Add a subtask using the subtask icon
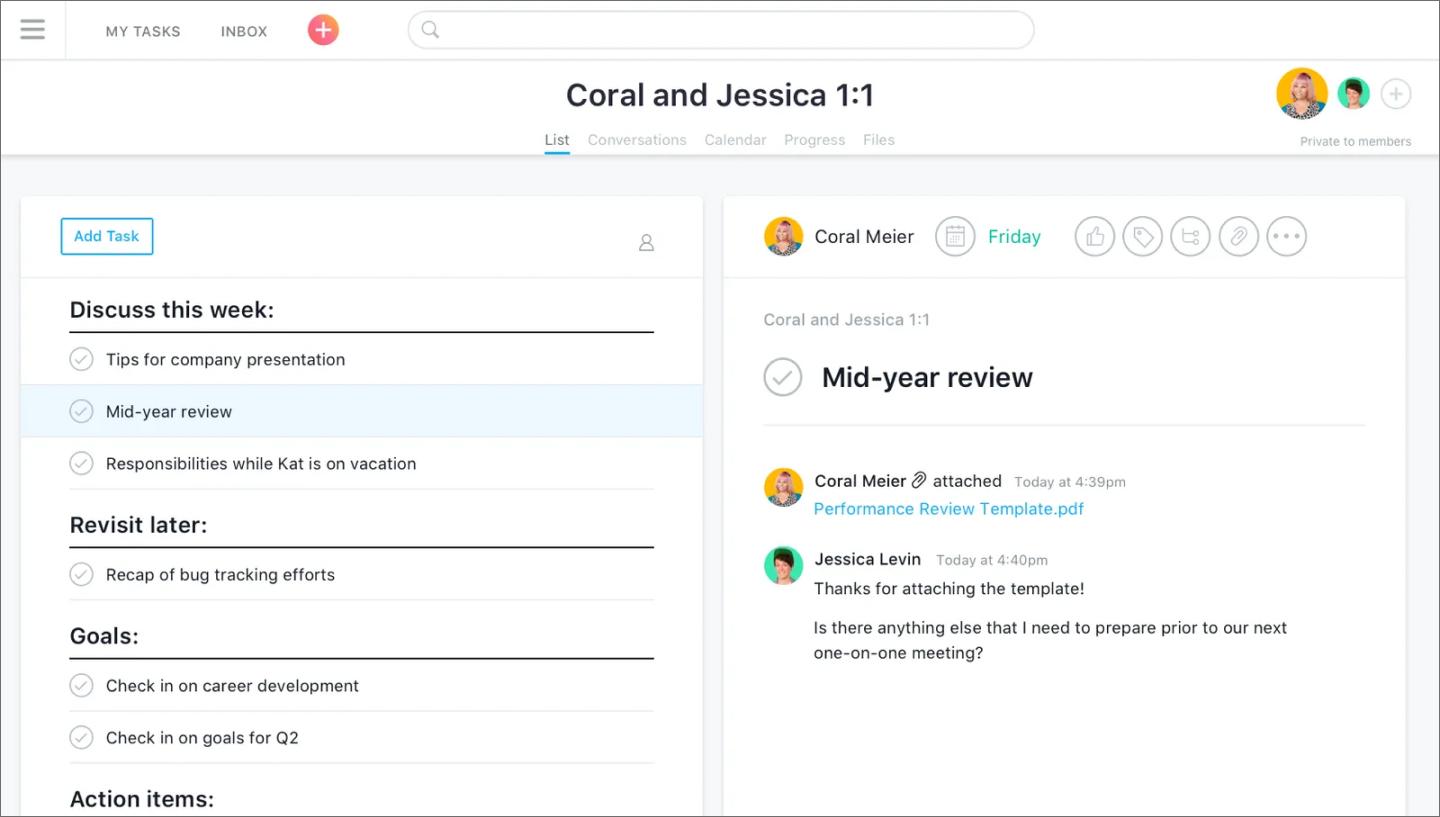 point(1191,237)
